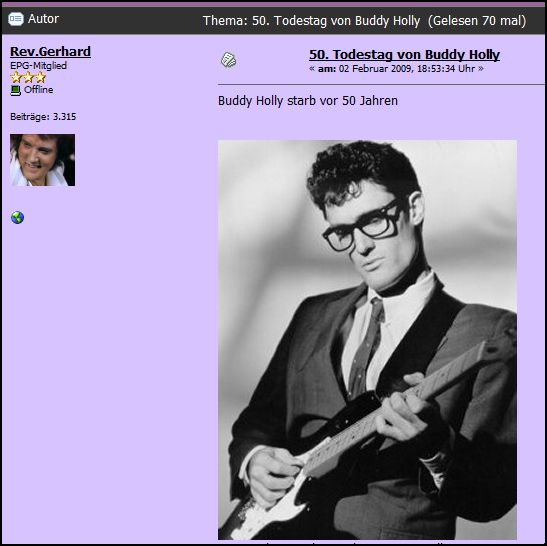This screenshot has height=546, width=547.
Task: Click the '(Gelesen 70 mal)' read counter
Action: point(477,21)
